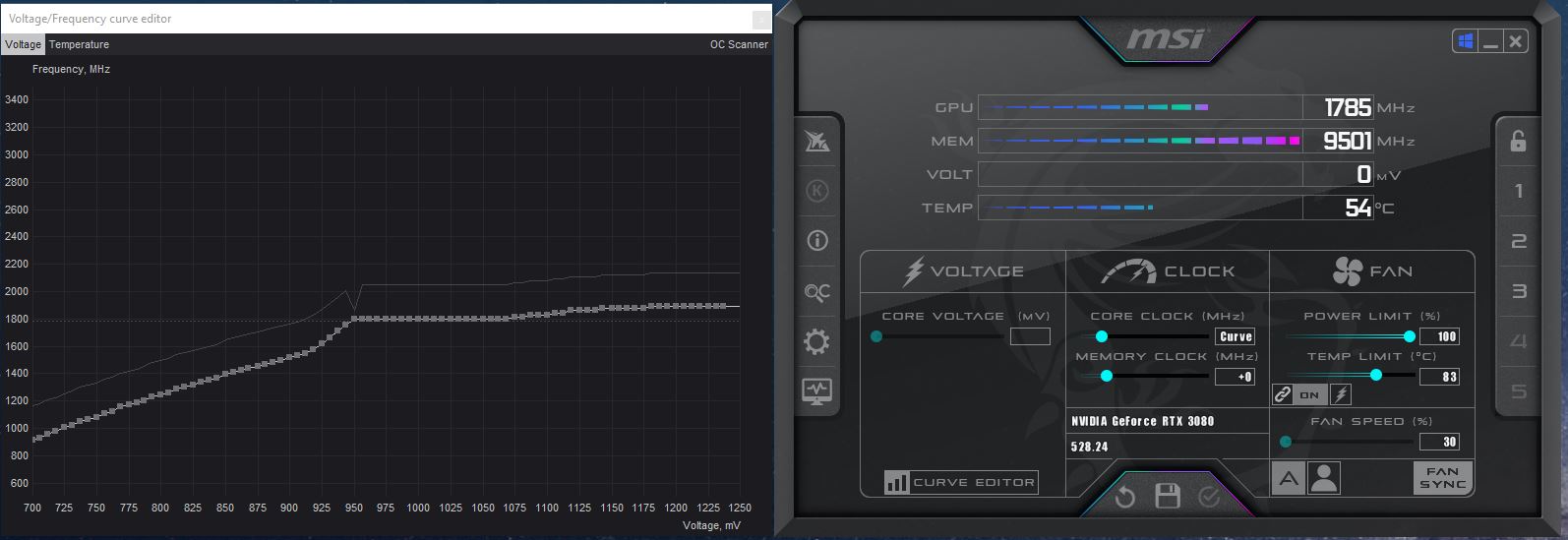This screenshot has height=540, width=1568.
Task: Click the NVIDIA GeForce RTX 3080 label
Action: (x=1142, y=421)
